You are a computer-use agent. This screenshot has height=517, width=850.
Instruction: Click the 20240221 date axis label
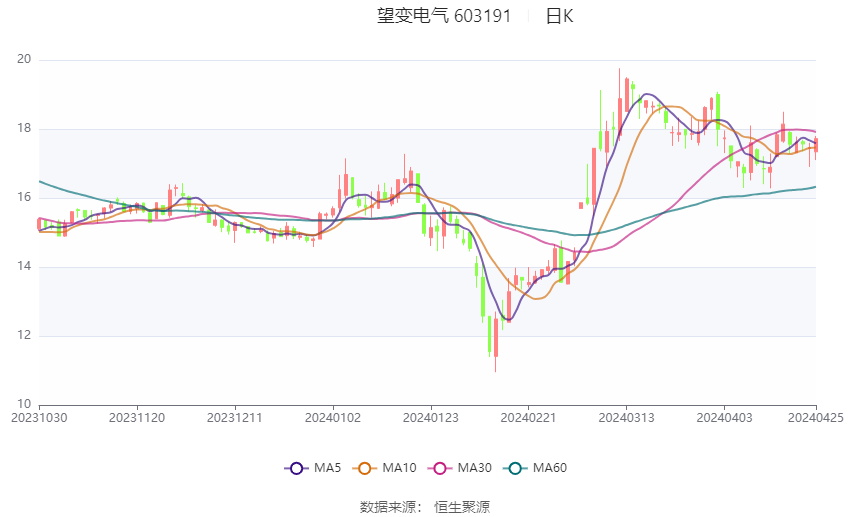click(529, 418)
